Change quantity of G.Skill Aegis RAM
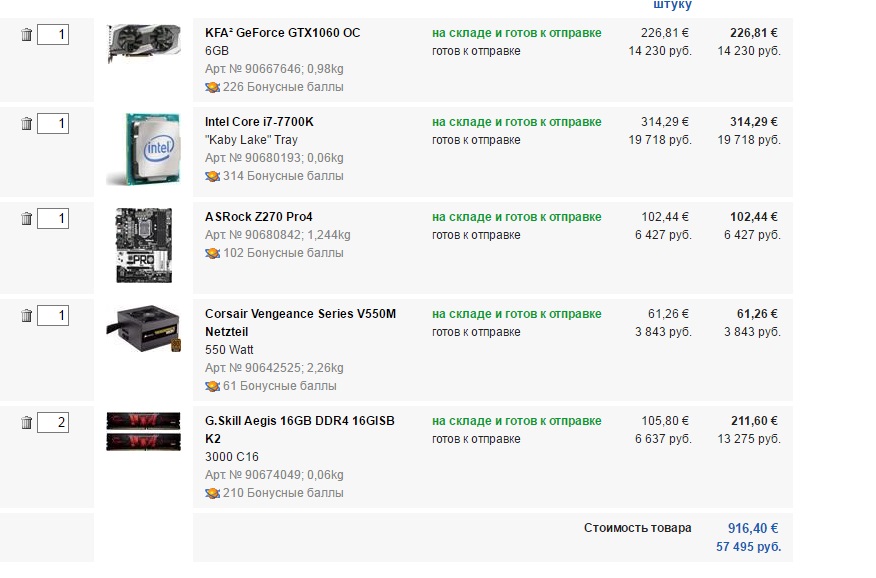The image size is (876, 578). coord(53,423)
